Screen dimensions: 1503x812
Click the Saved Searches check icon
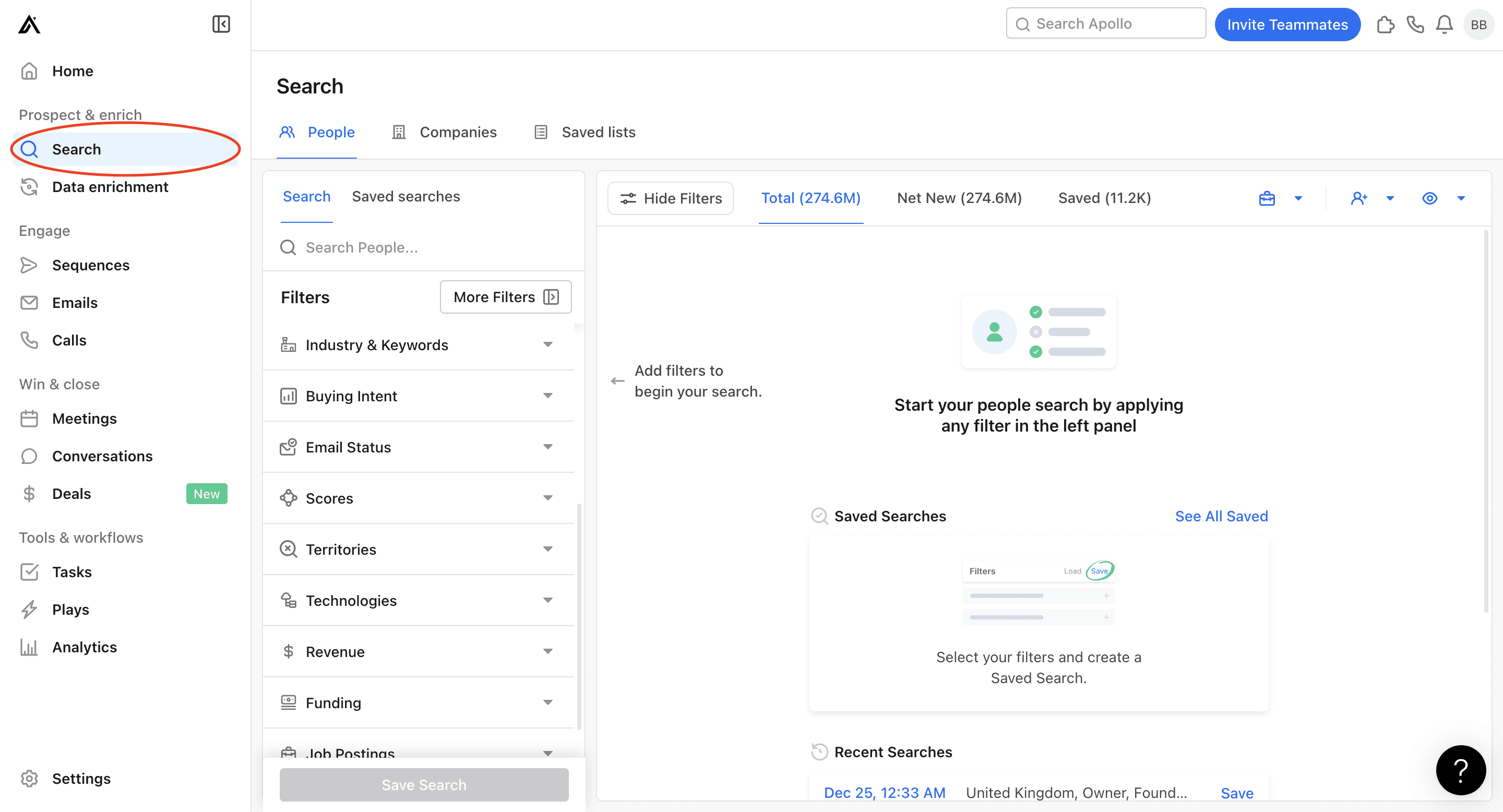819,516
